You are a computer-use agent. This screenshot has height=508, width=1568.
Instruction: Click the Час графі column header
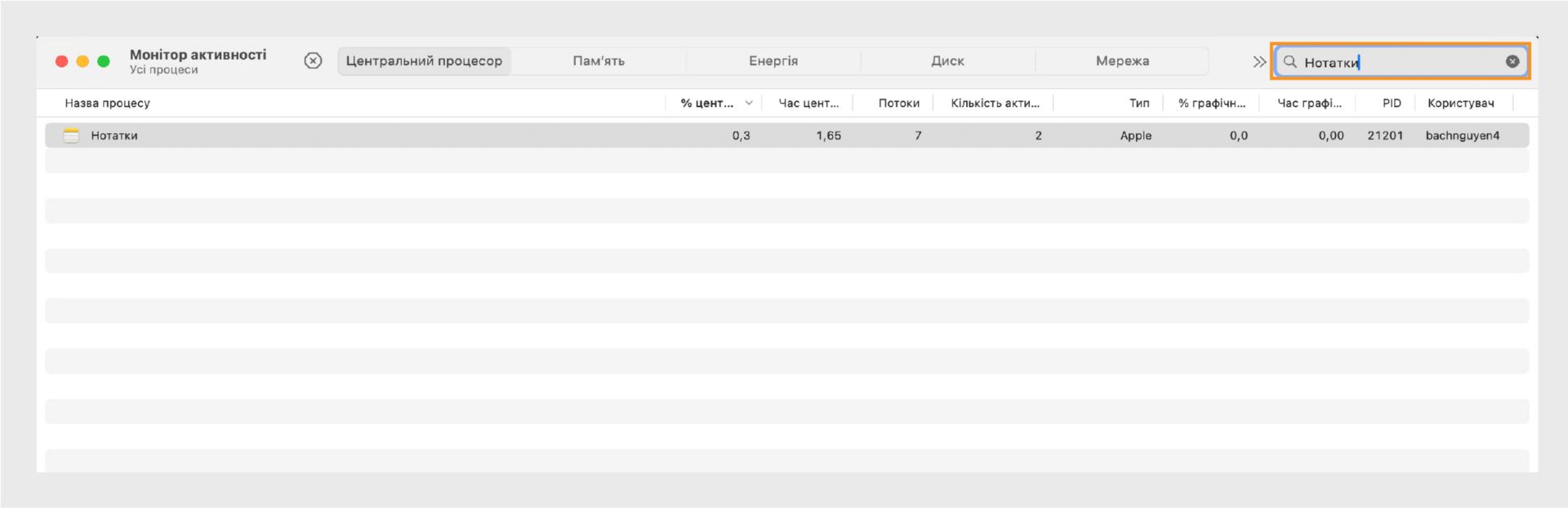[1309, 103]
